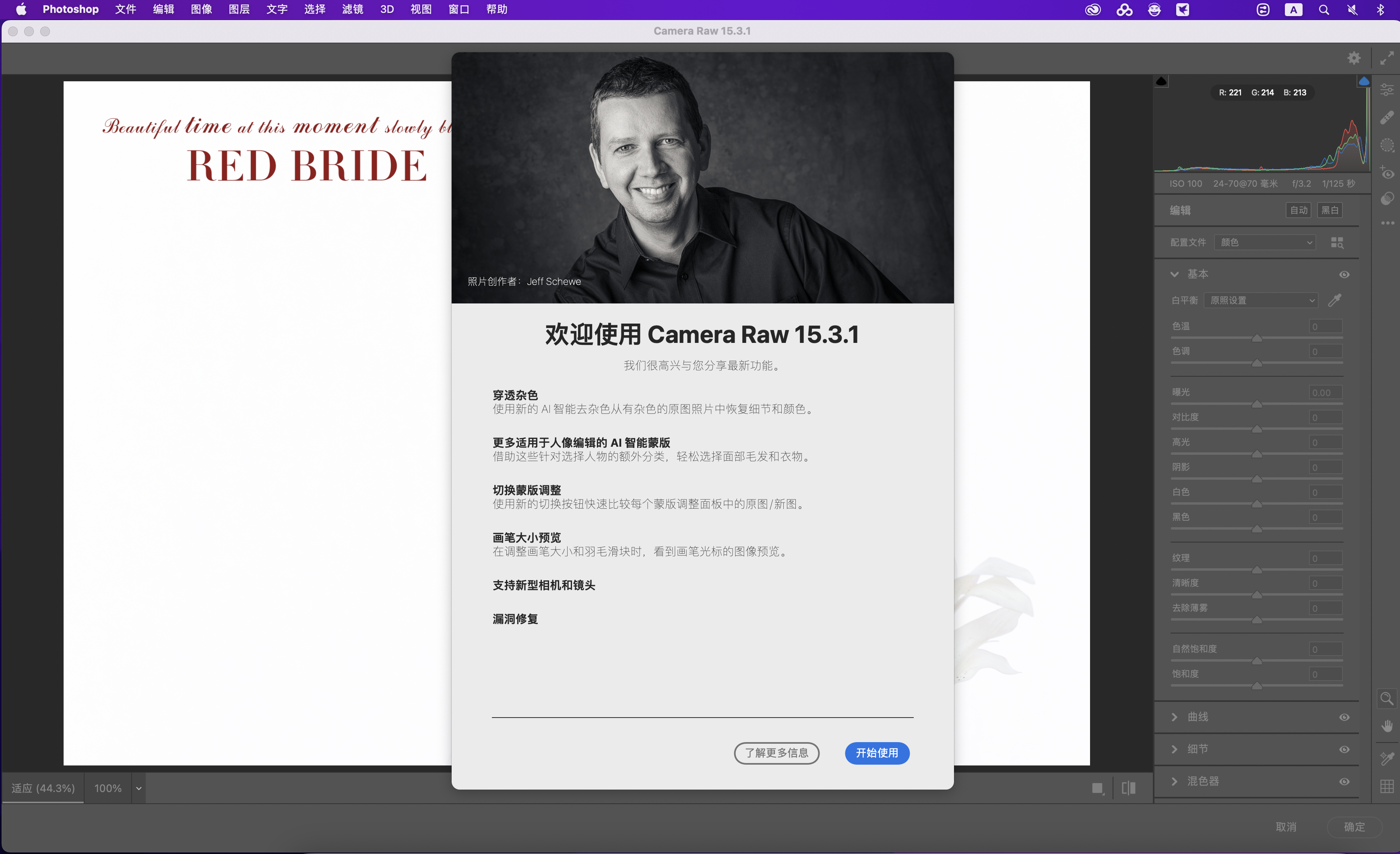Screen dimensions: 1400x854
Task: Open the 滤镜 menu
Action: (x=352, y=10)
